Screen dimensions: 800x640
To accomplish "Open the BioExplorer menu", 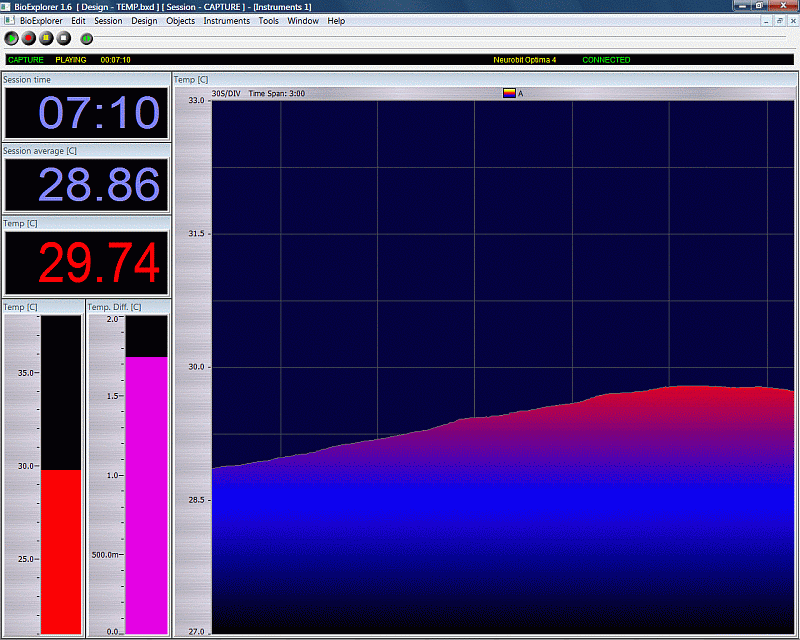I will (x=41, y=21).
